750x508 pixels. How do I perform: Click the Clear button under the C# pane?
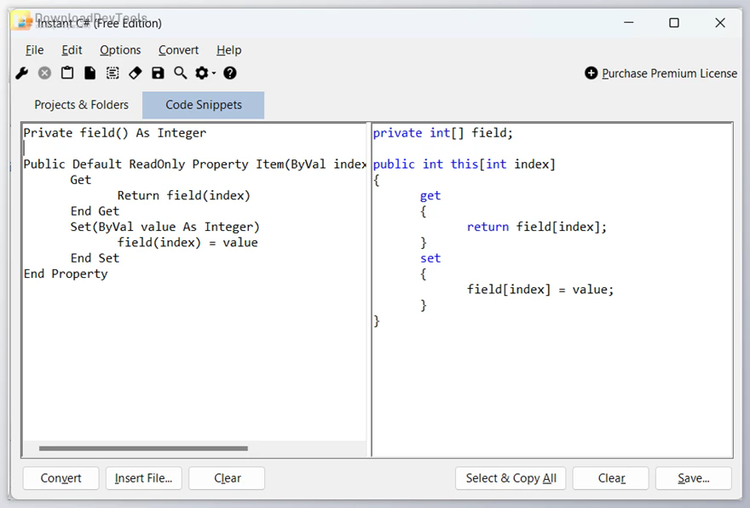pos(611,478)
